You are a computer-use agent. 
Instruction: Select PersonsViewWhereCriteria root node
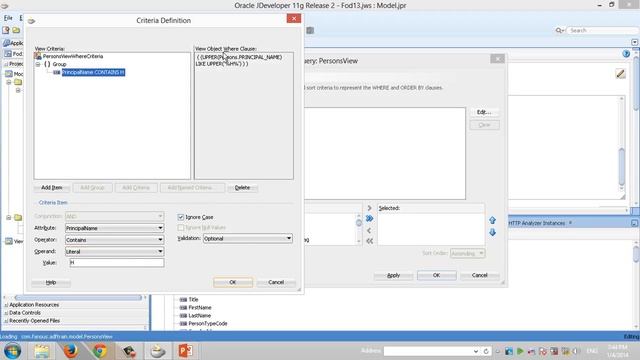[x=73, y=56]
